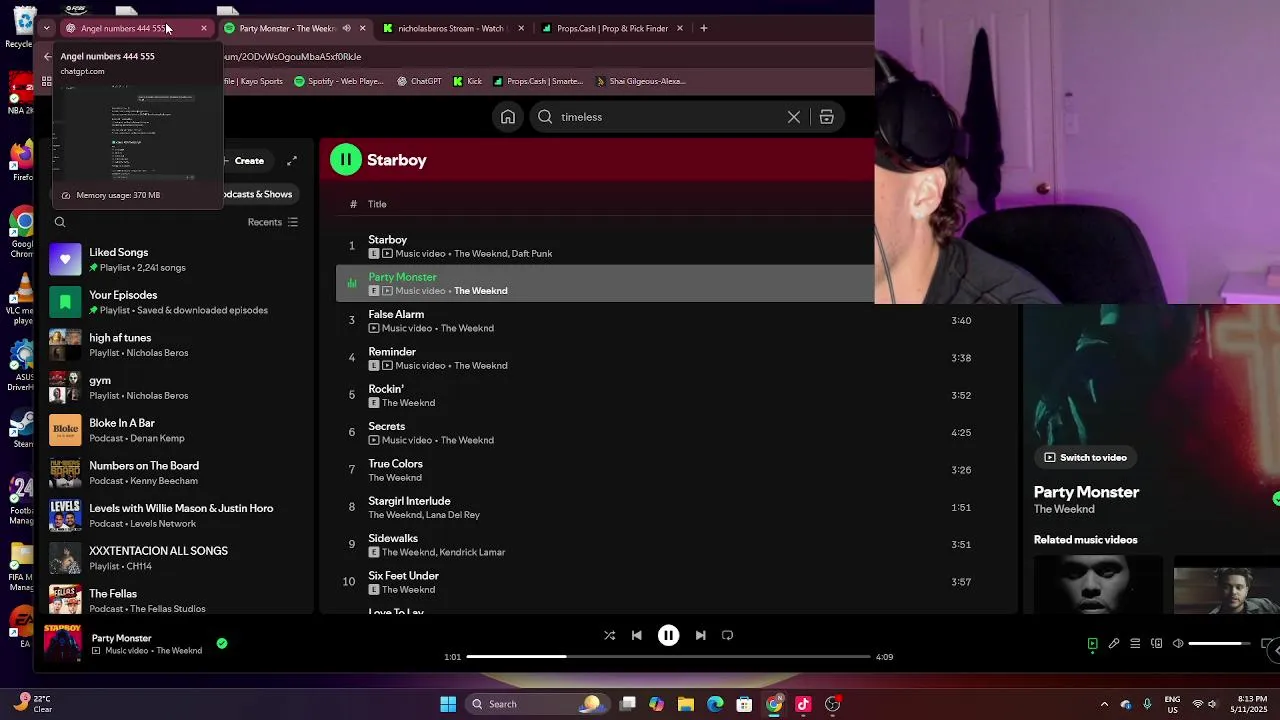The width and height of the screenshot is (1280, 720).
Task: Select the Six Feet Under track
Action: pos(670,582)
